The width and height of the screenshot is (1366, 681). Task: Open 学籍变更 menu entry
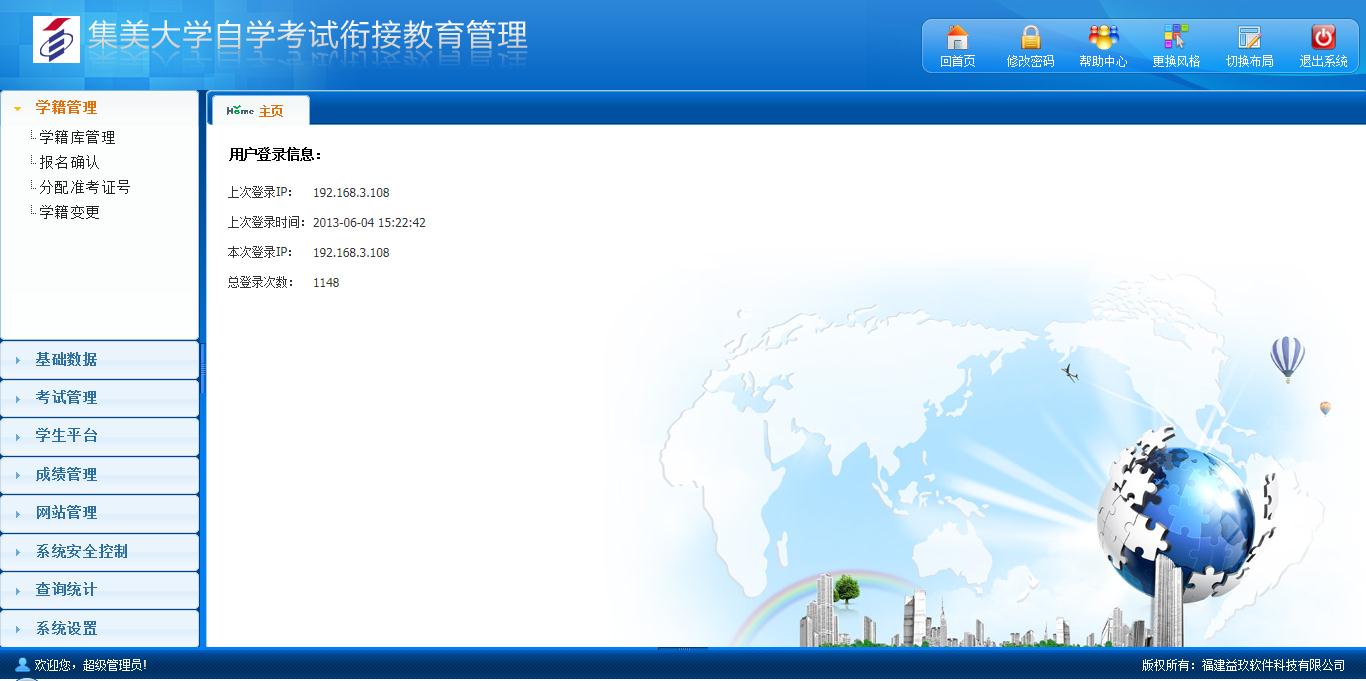coord(69,212)
